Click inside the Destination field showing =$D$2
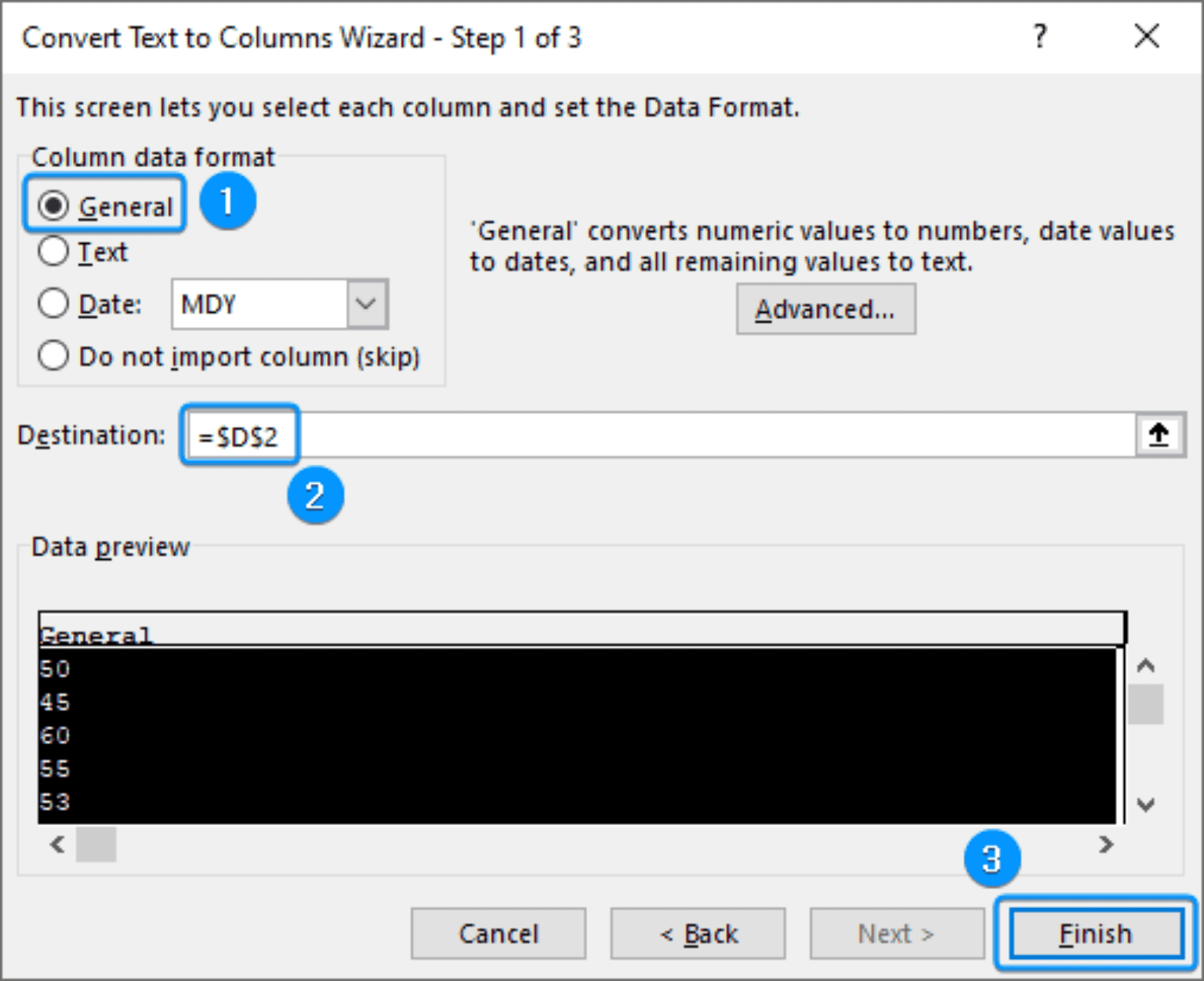The image size is (1204, 981). pos(239,435)
